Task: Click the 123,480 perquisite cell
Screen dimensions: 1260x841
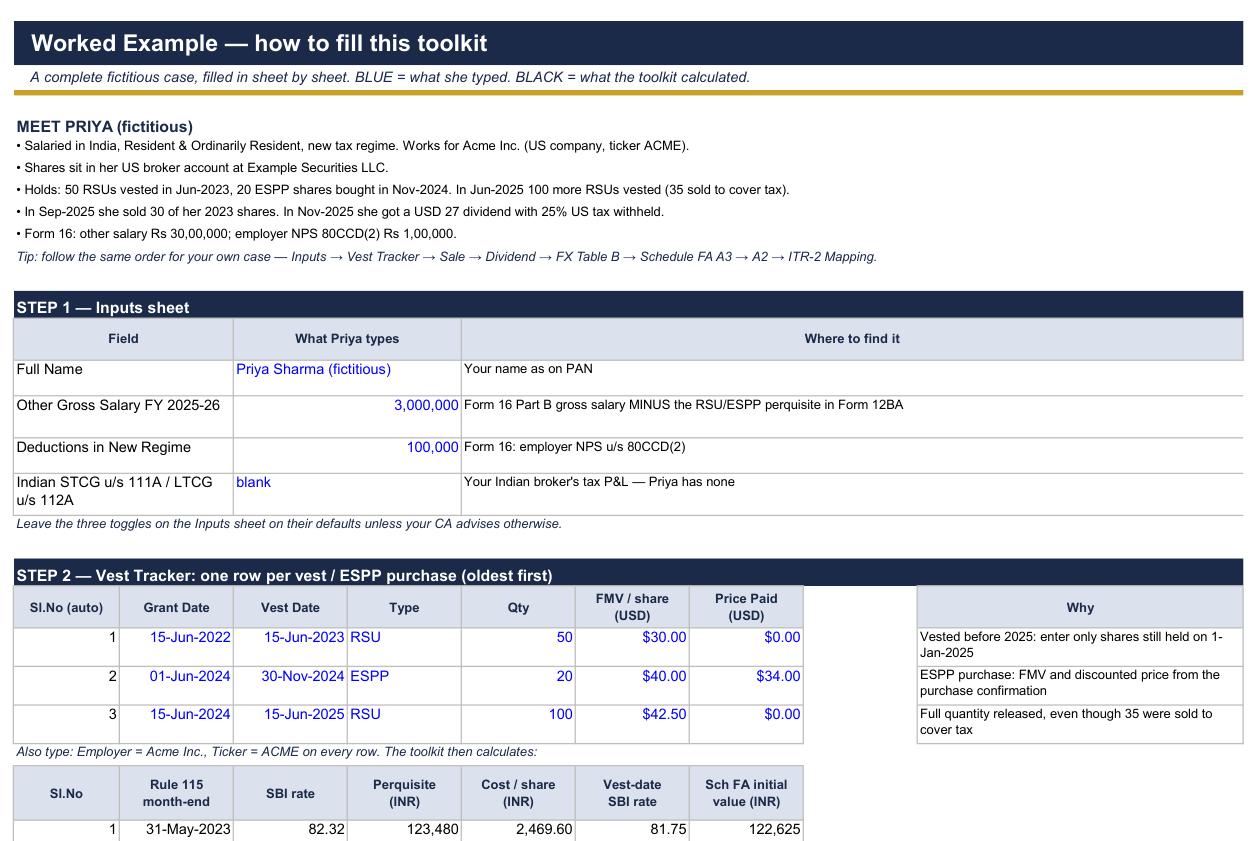Action: point(404,830)
